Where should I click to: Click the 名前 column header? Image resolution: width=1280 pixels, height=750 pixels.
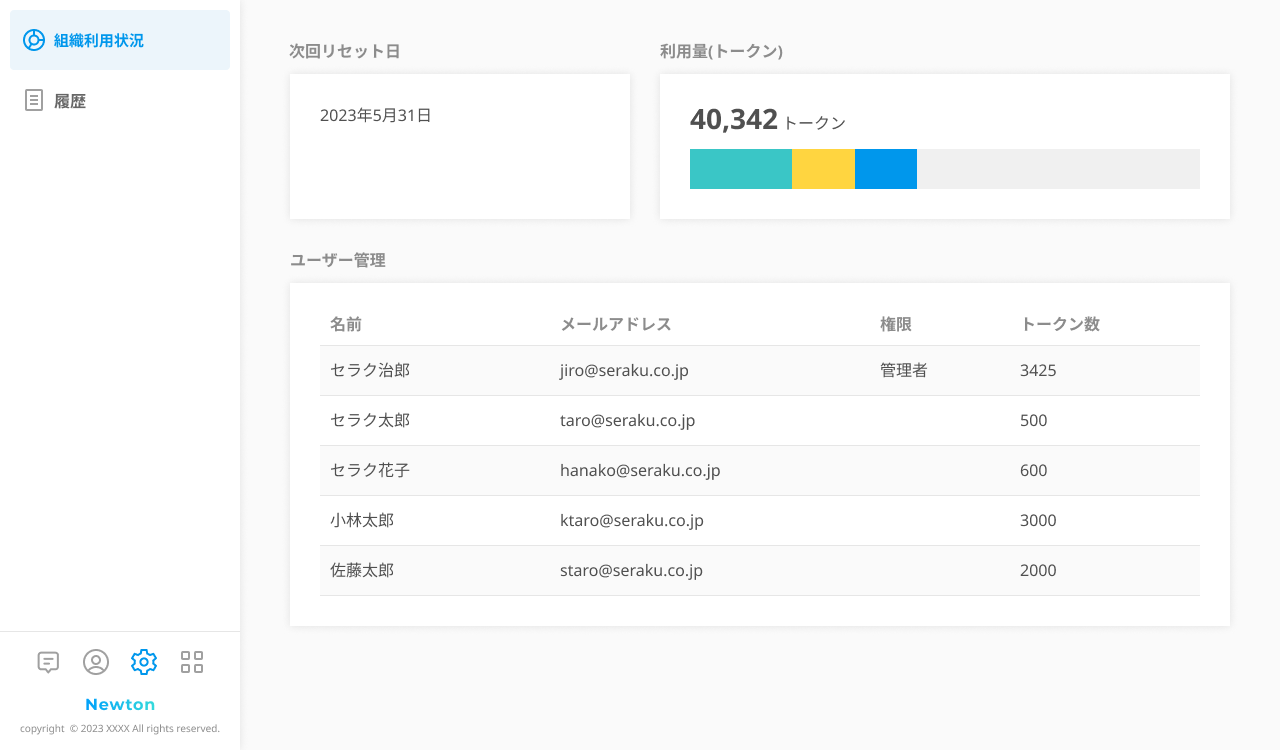click(x=346, y=324)
